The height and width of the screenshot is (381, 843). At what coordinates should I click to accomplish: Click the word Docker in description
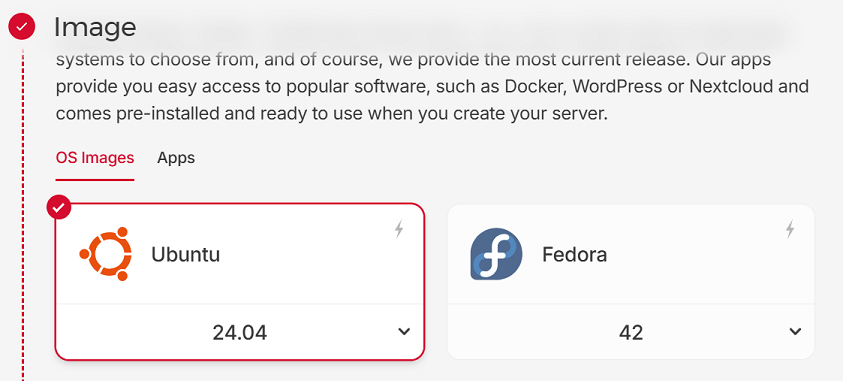click(532, 87)
